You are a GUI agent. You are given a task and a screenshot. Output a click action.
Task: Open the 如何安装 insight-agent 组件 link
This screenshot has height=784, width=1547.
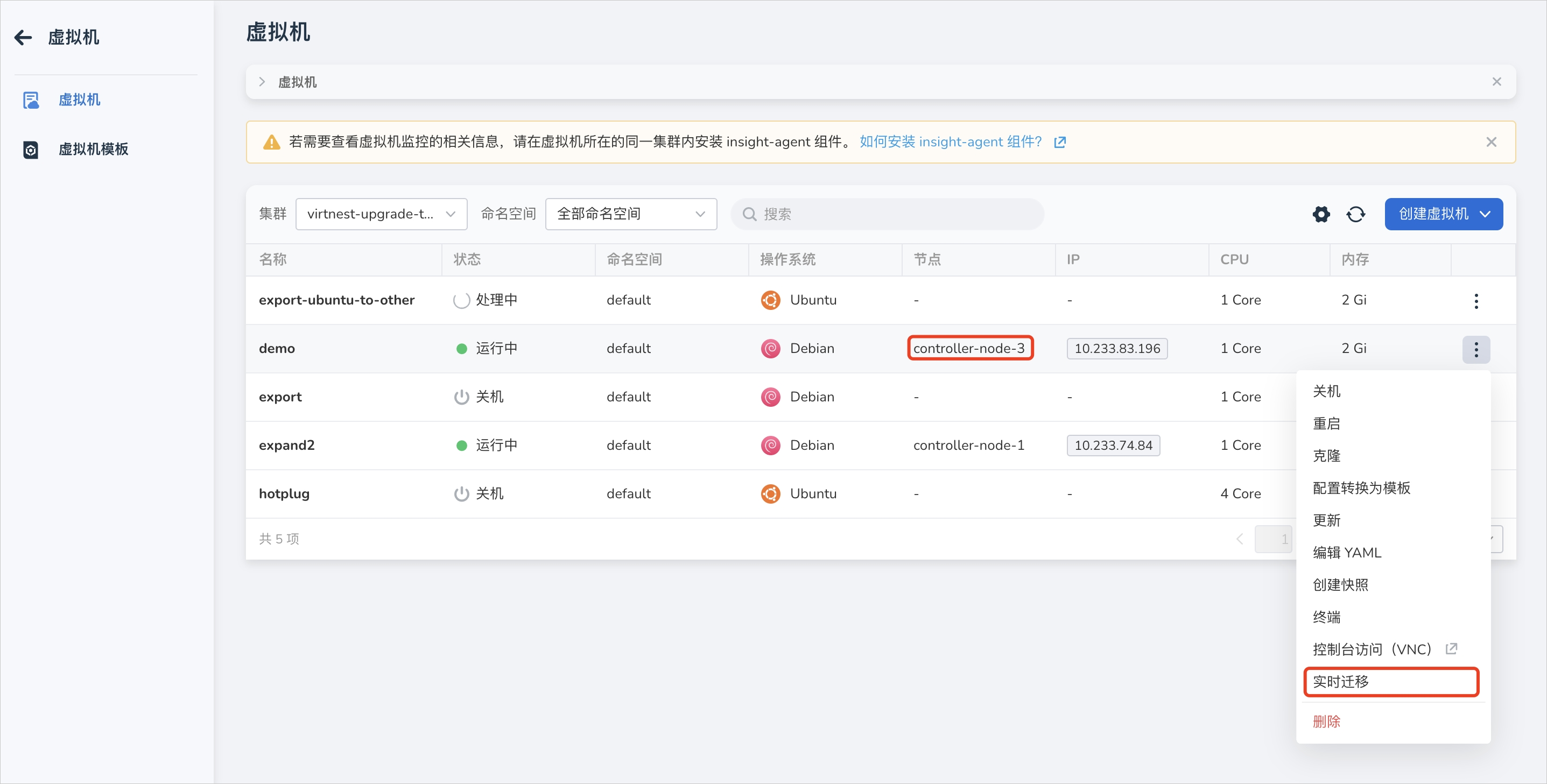tap(950, 142)
